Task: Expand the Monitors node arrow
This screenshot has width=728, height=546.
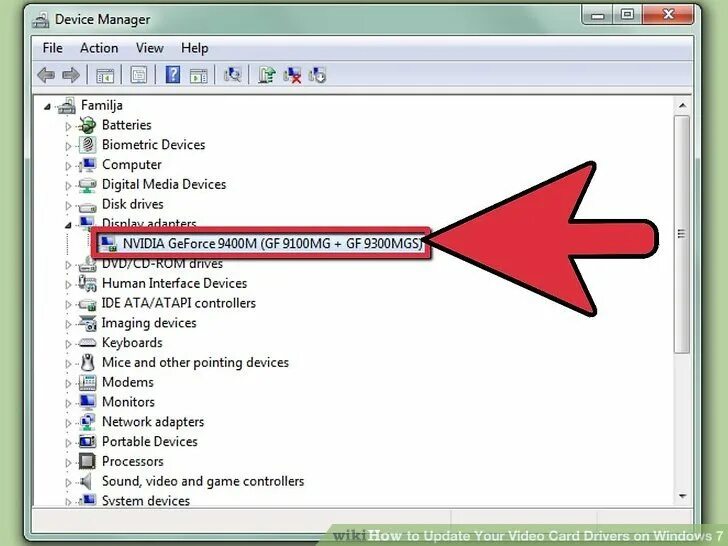Action: [x=68, y=403]
